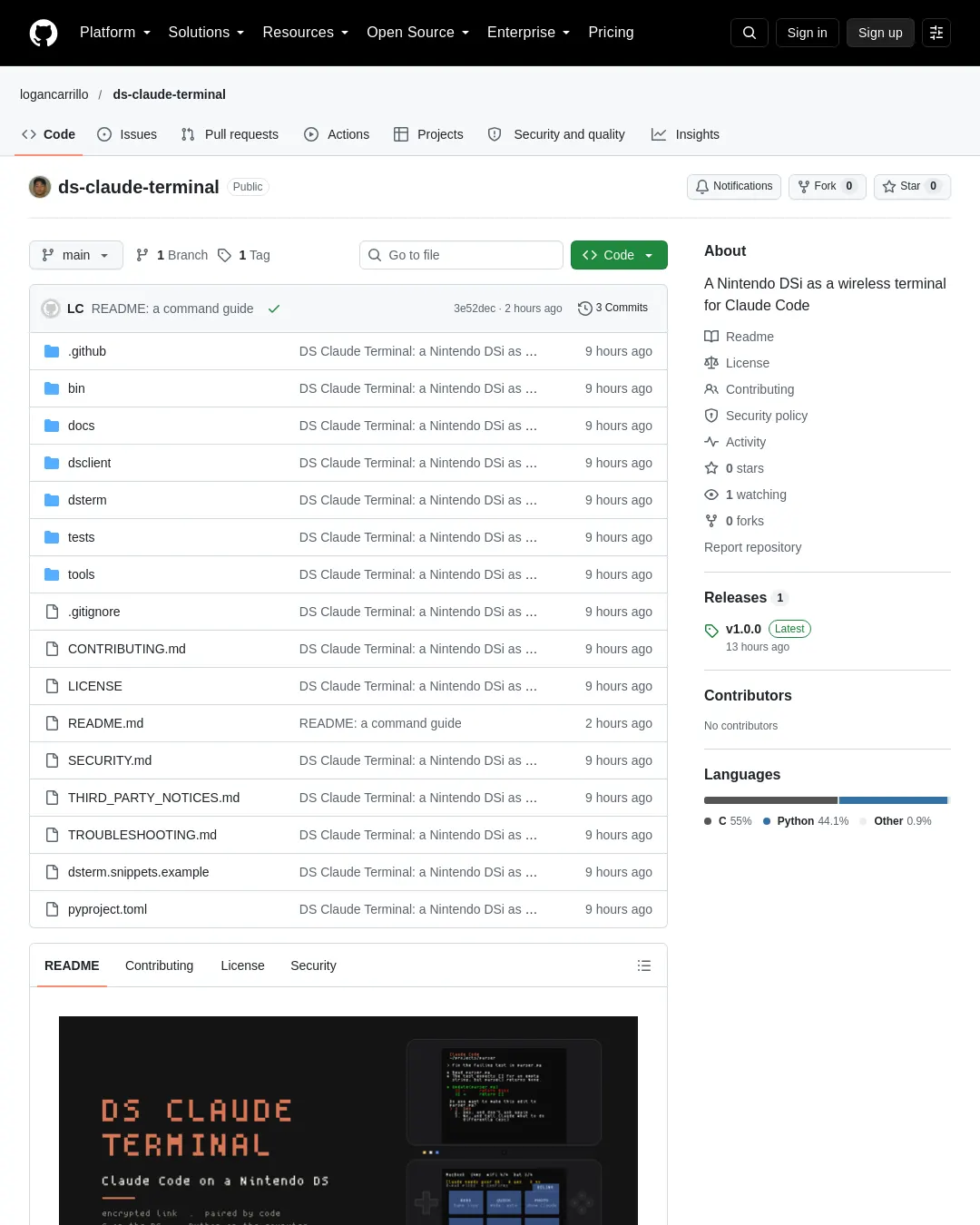Open the Insights tab

coord(685,134)
